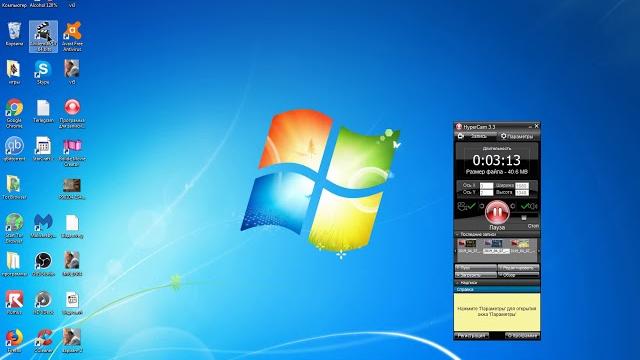Launch the qBittorrent desktop shortcut
This screenshot has width=640, height=360.
tap(14, 149)
